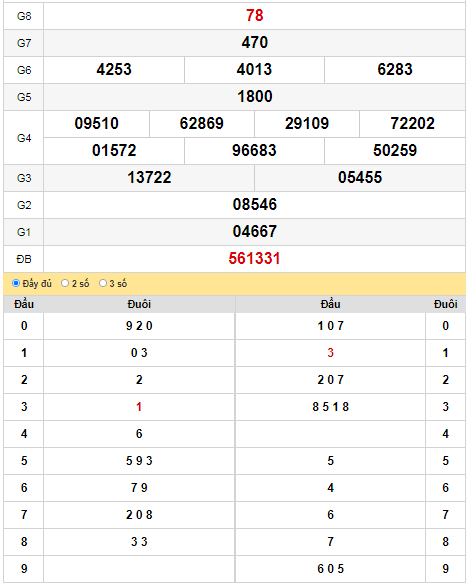Select the G7 result 470
Image resolution: width=468 pixels, height=587 pixels.
255,43
